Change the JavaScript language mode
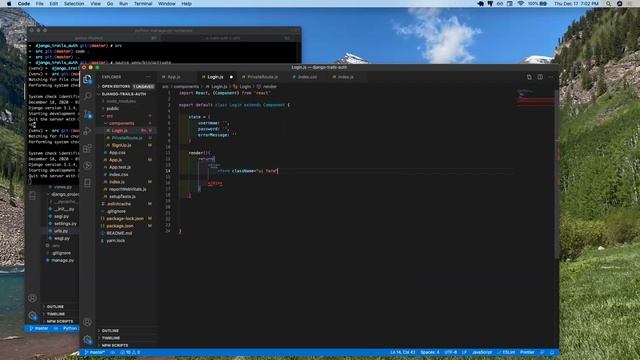 (482, 352)
